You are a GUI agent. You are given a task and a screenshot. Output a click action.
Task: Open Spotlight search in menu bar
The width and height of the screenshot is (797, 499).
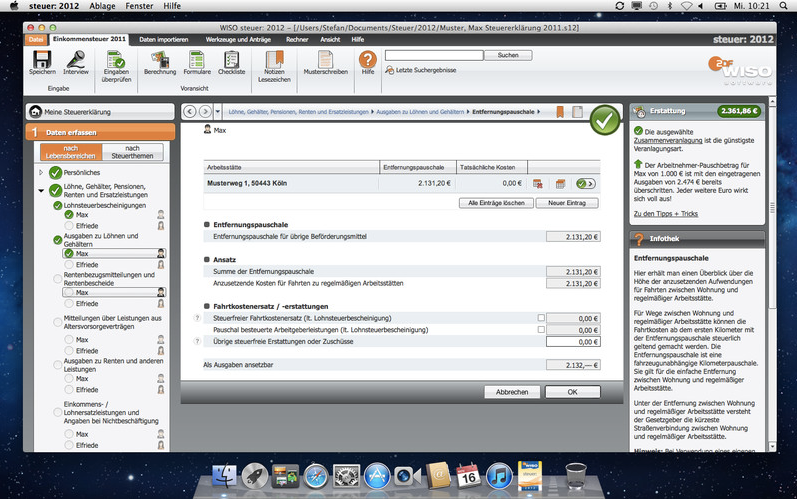coord(783,6)
